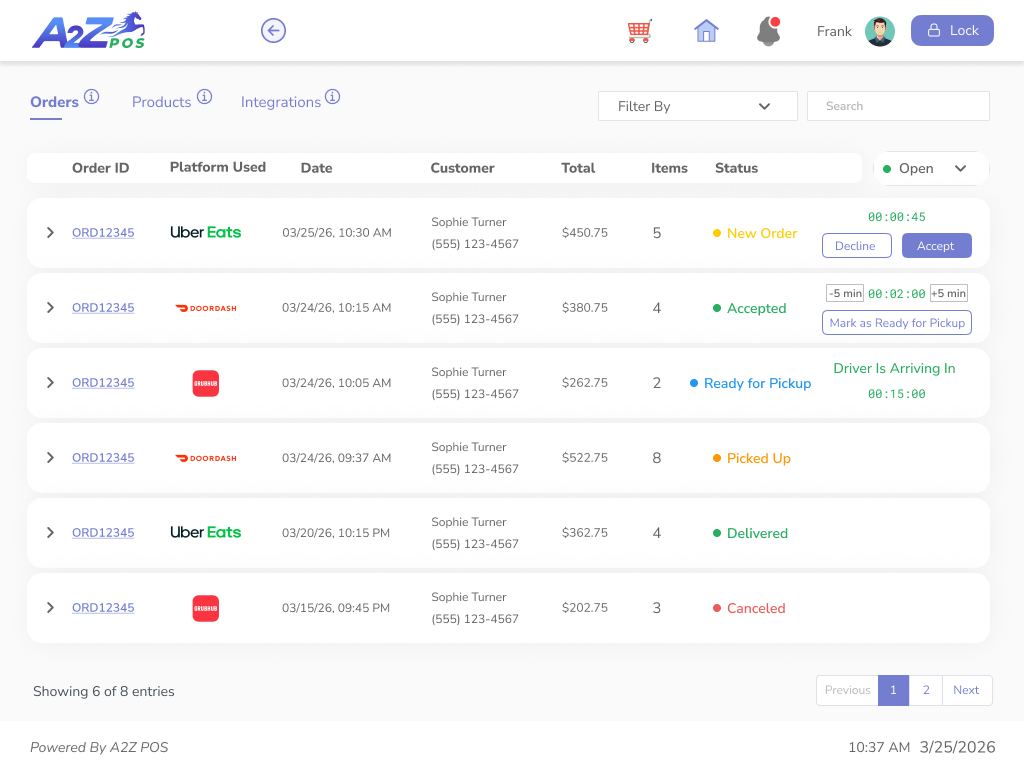Open the shopping cart icon
Viewport: 1024px width, 773px height.
(x=639, y=30)
